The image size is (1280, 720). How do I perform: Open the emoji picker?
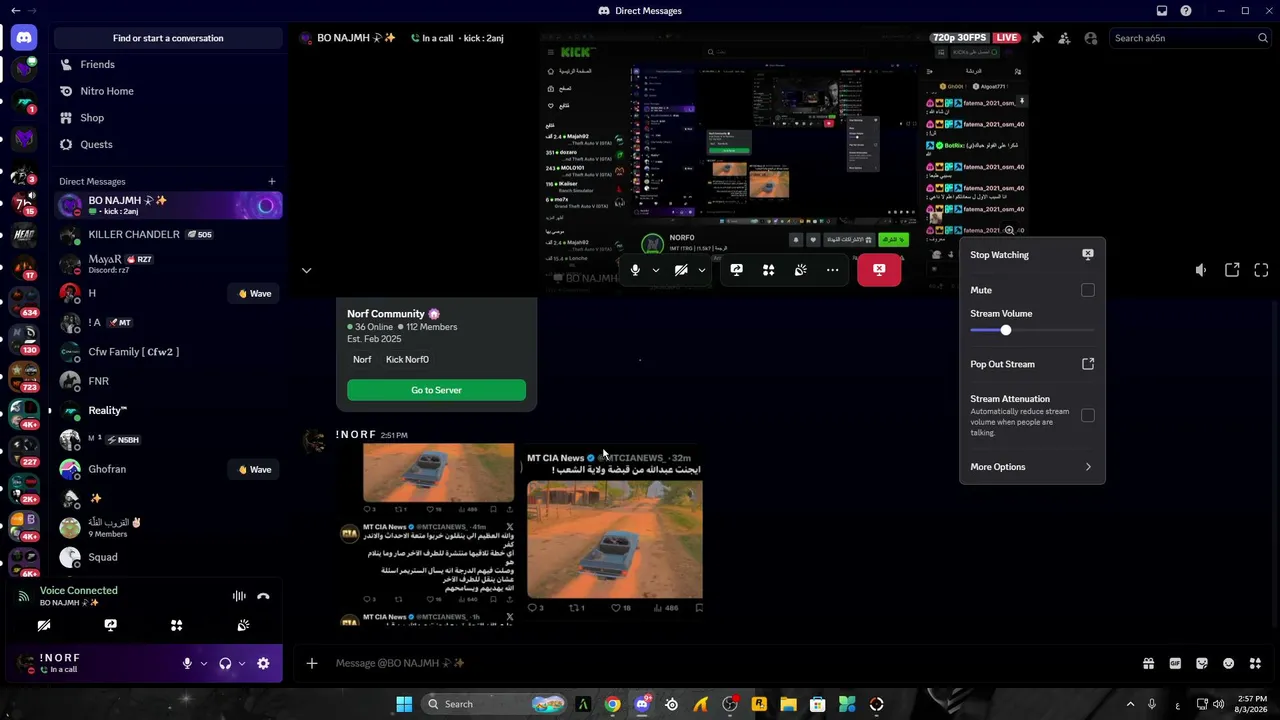pos(1229,663)
